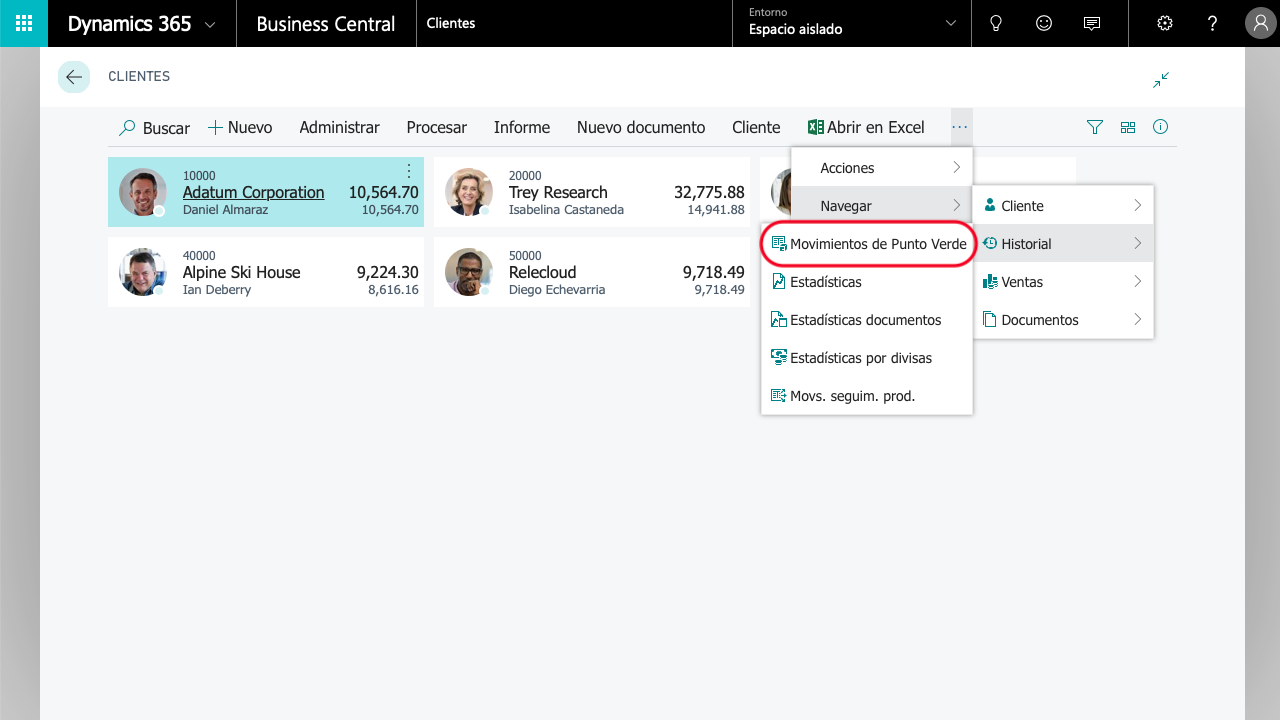Select the Alpine Ski House customer
1280x720 pixels.
pyautogui.click(x=266, y=272)
